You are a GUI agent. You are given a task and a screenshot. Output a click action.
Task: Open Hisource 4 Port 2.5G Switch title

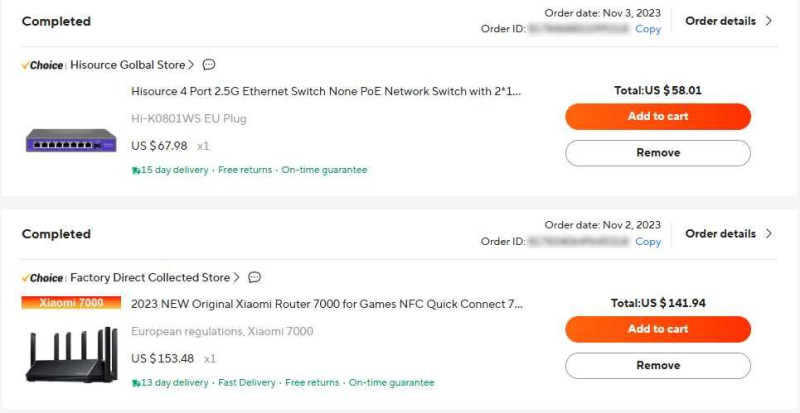(x=327, y=91)
